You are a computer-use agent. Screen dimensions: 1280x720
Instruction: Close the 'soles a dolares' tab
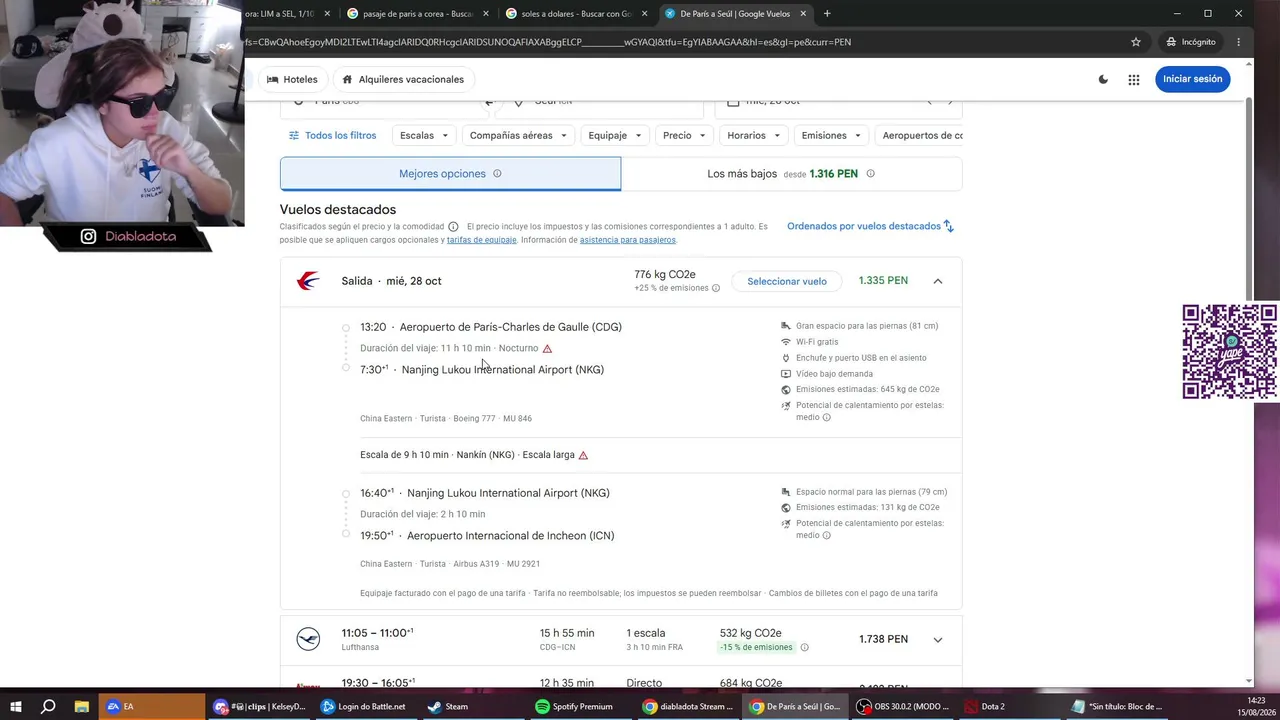(x=645, y=14)
